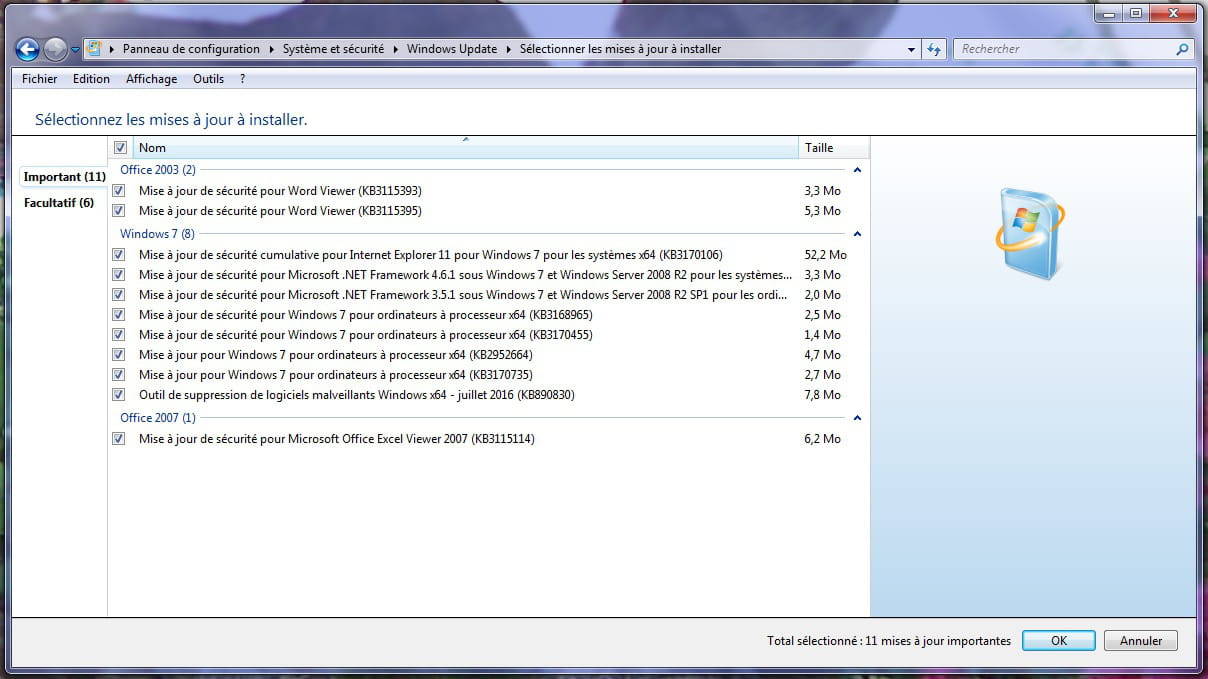Click the 6,2 Mo size value
This screenshot has height=679, width=1208.
pyautogui.click(x=822, y=439)
